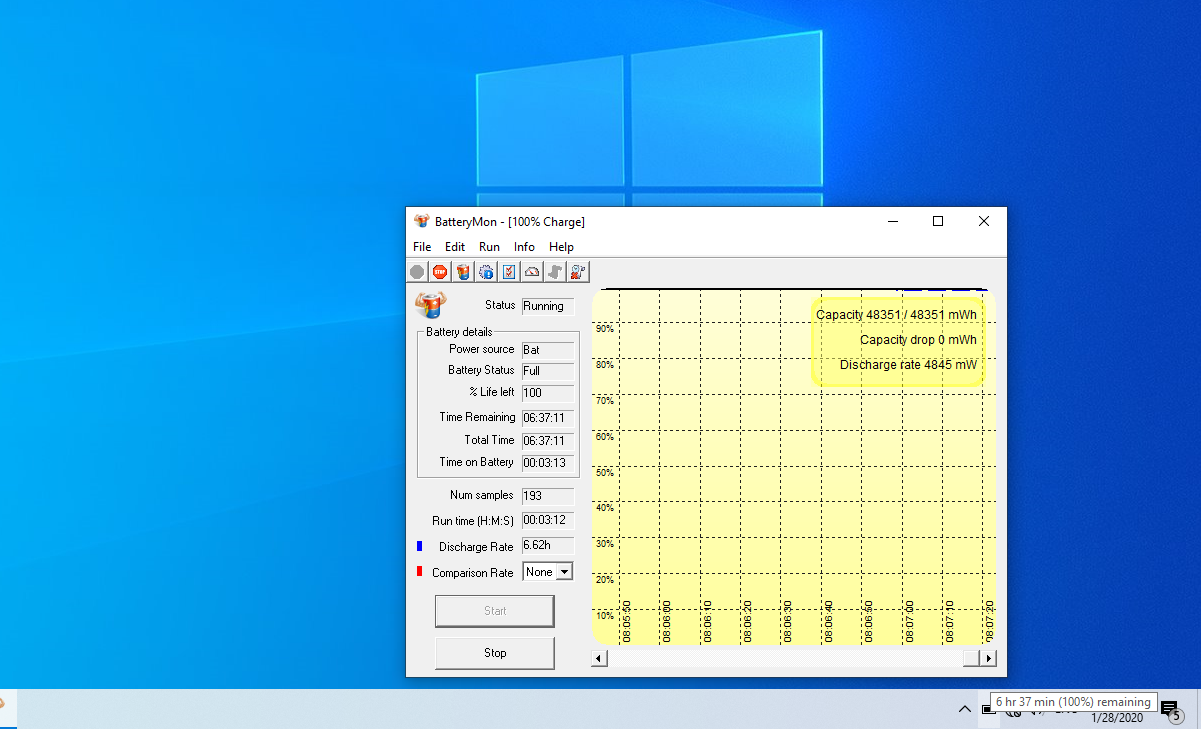Click the Num samples value 193
Image resolution: width=1201 pixels, height=729 pixels.
coord(548,496)
